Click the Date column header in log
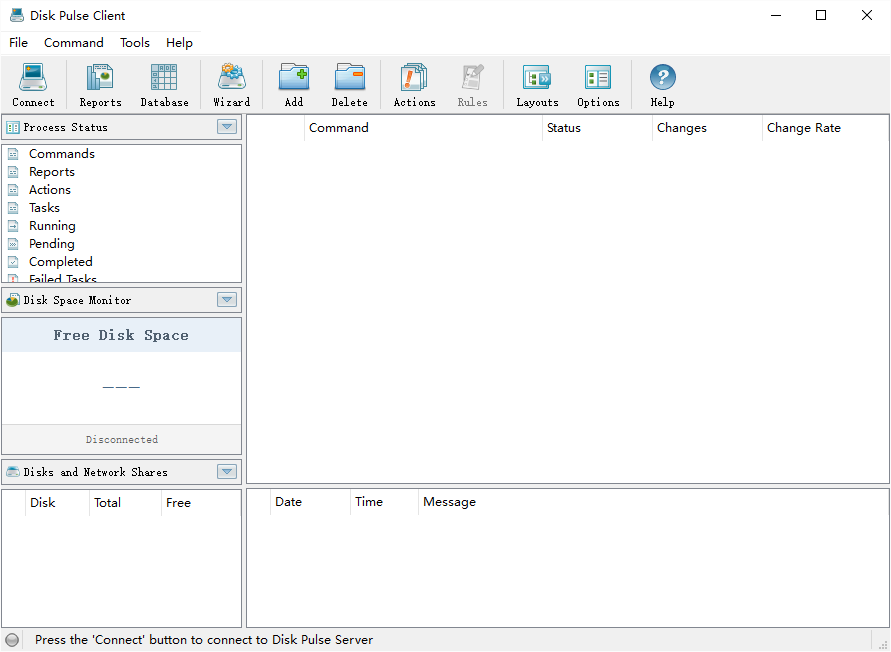Screen dimensions: 891x652 [x=310, y=502]
